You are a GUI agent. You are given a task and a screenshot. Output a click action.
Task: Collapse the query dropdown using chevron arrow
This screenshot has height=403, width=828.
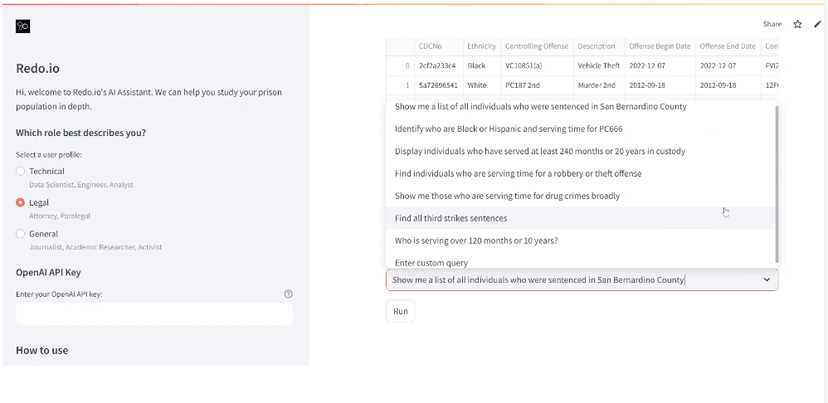pyautogui.click(x=767, y=280)
